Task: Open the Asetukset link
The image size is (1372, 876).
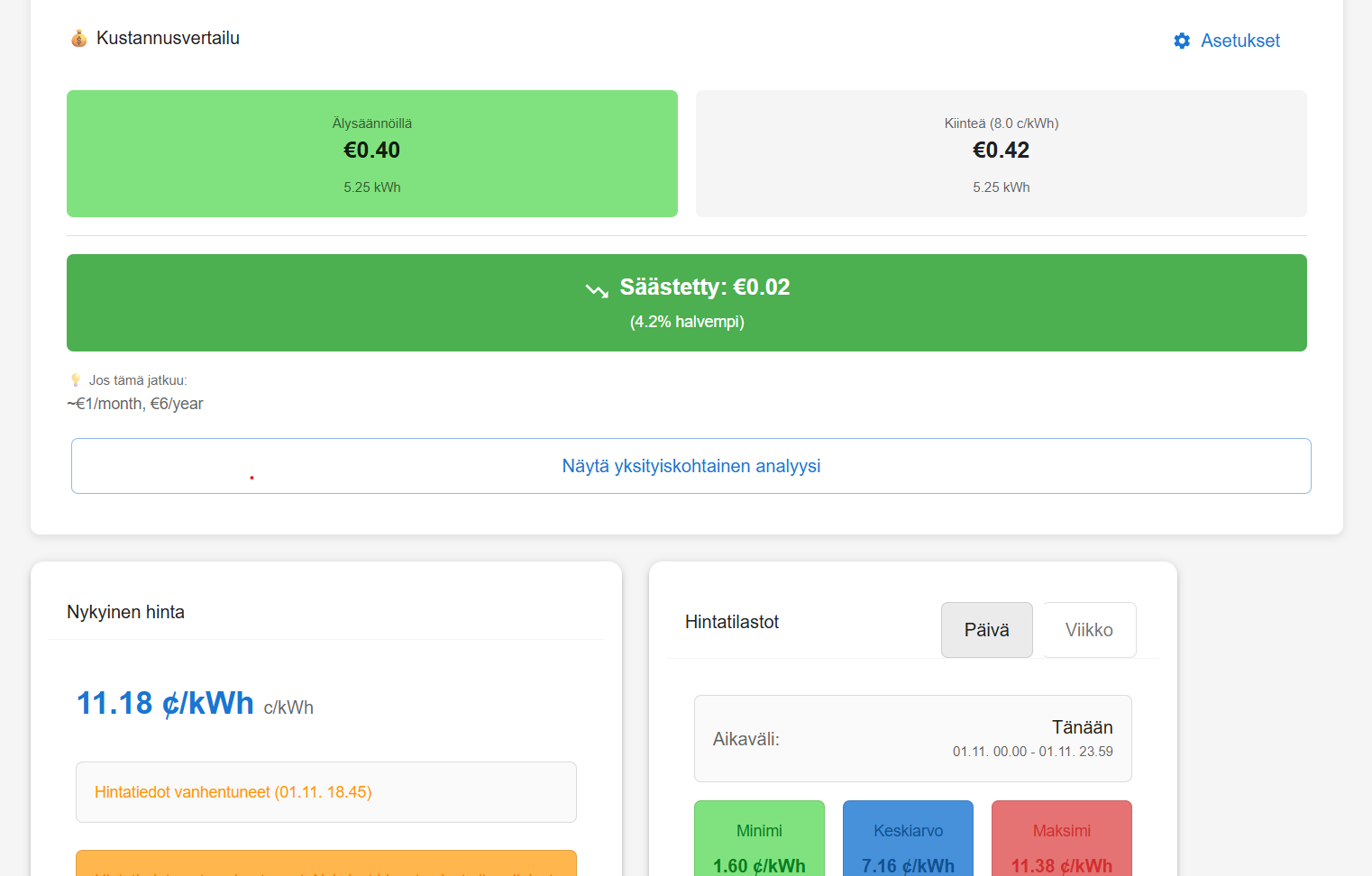Action: (1239, 40)
